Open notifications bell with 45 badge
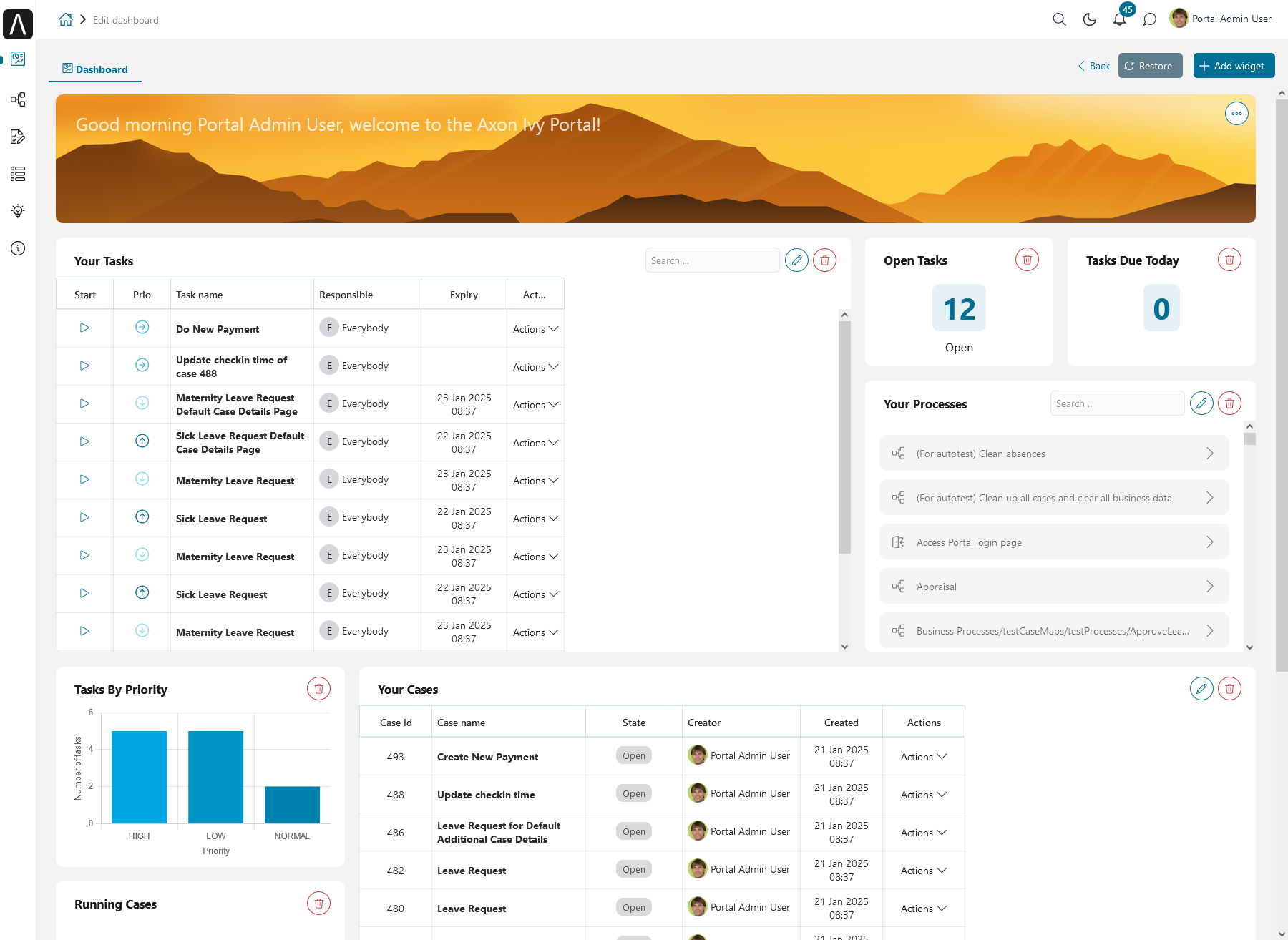 [1121, 18]
